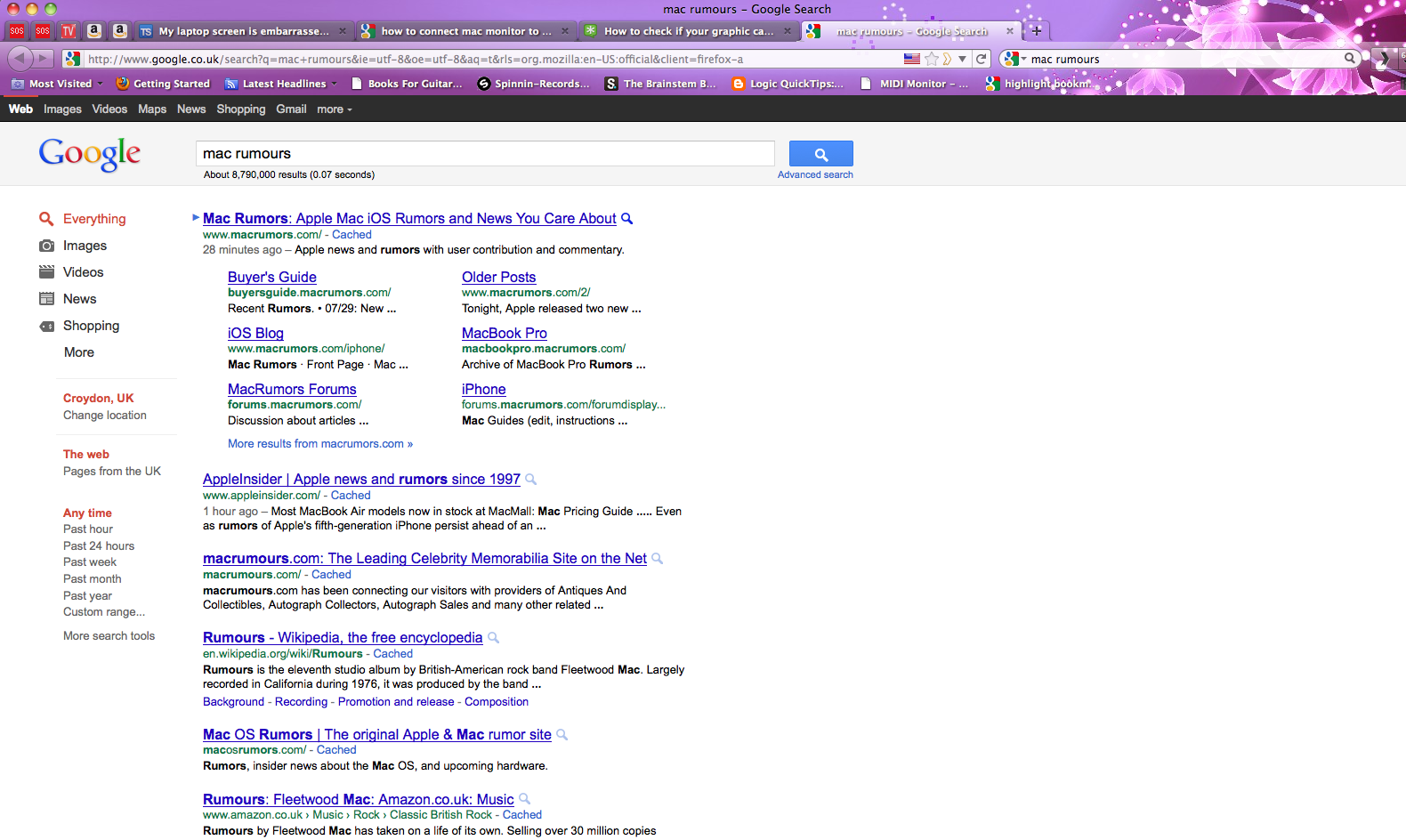This screenshot has height=840, width=1406.
Task: Click preview magnifier beside Rumours Wikipedia result
Action: click(494, 638)
